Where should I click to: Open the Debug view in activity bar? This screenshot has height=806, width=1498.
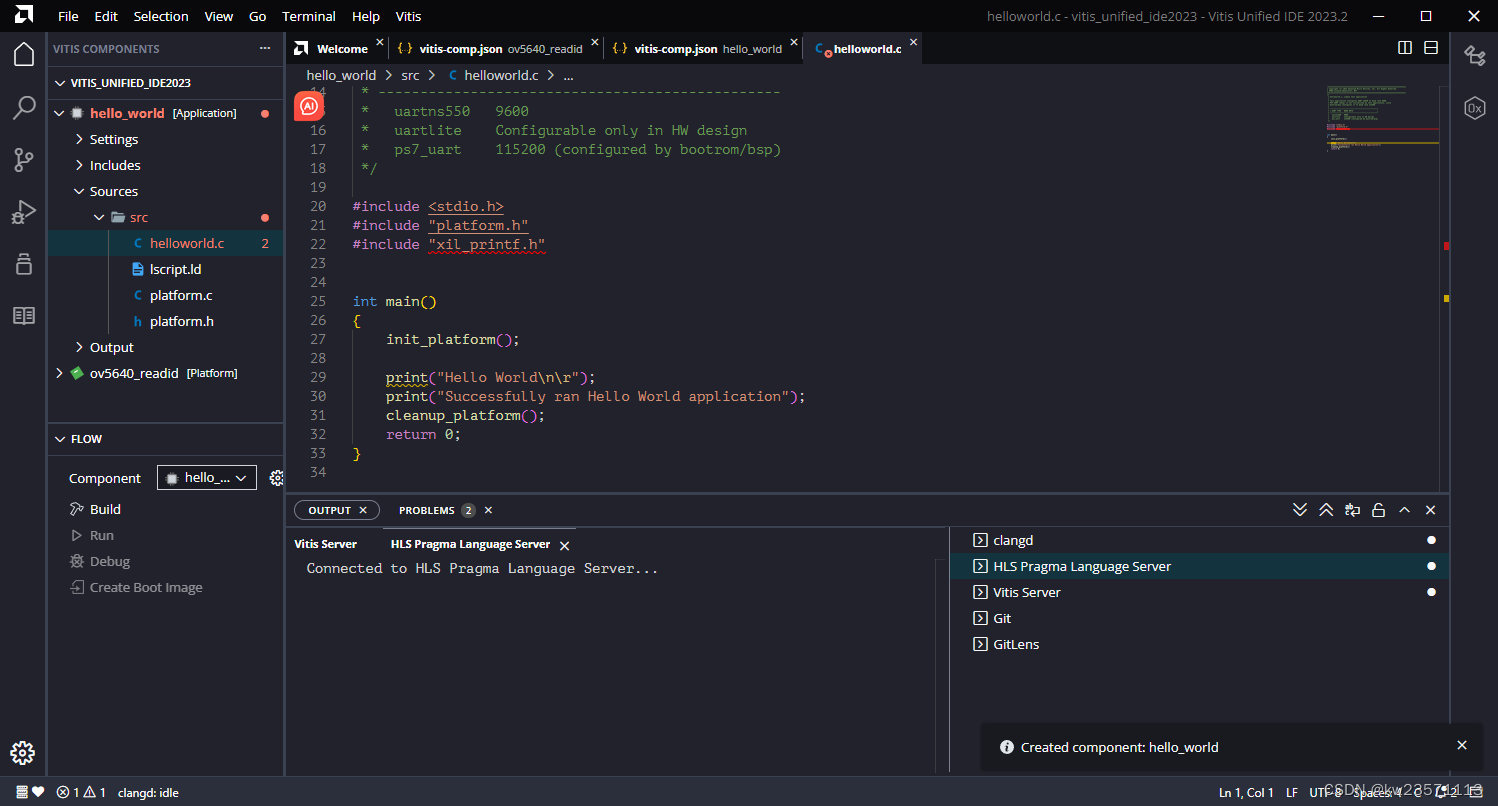[24, 212]
